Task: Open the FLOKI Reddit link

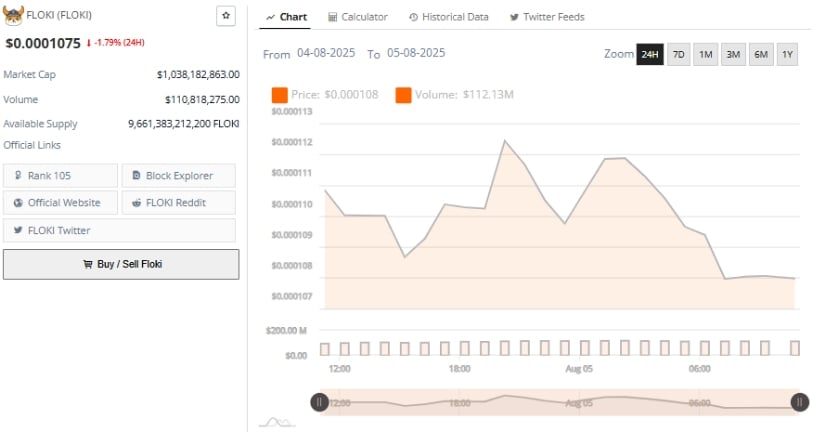Action: [x=179, y=203]
